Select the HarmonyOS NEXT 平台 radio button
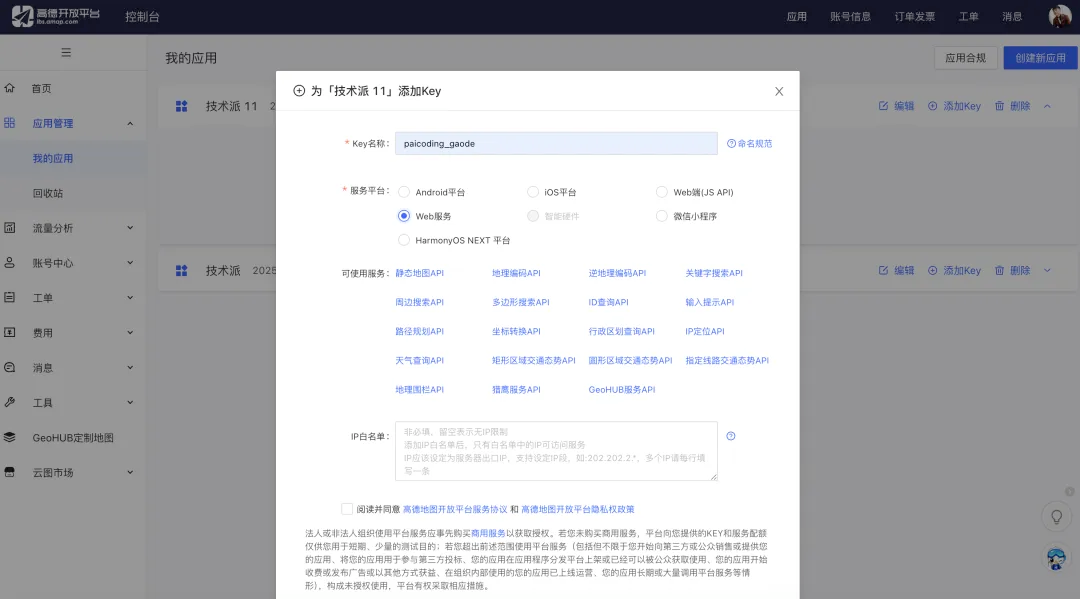The height and width of the screenshot is (599, 1080). coord(404,240)
